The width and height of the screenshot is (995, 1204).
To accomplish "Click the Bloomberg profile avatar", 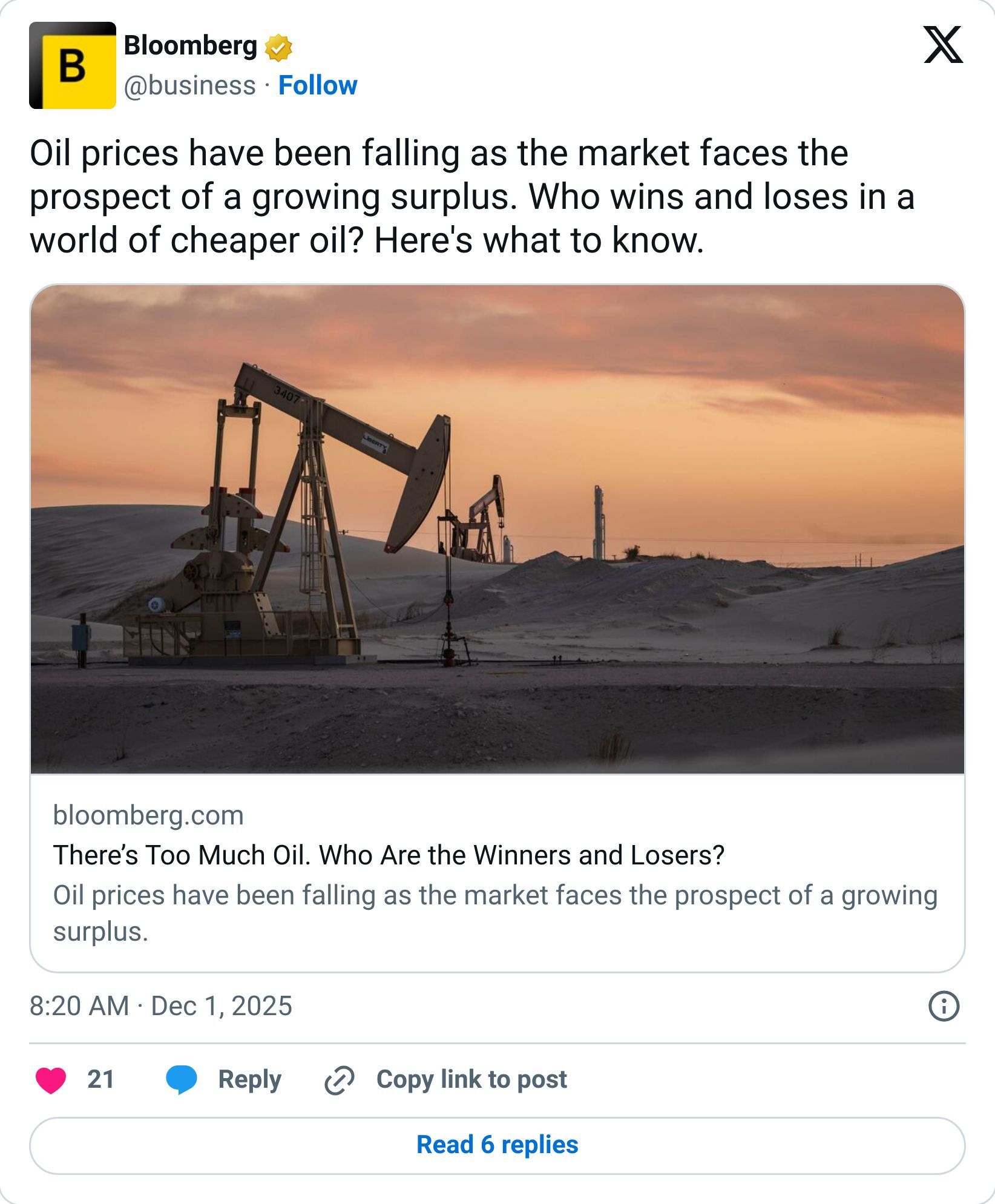I will click(73, 65).
